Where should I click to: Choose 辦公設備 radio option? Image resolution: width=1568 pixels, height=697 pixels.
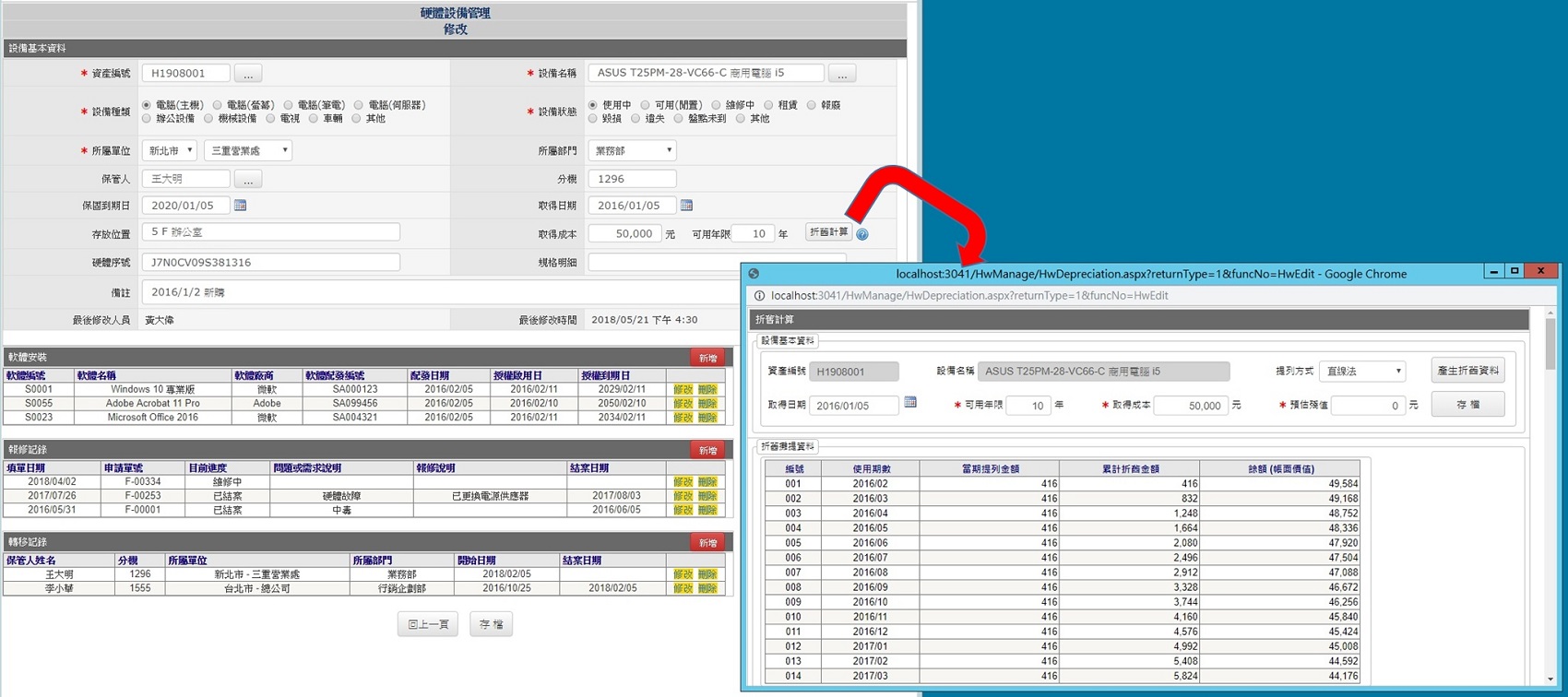tap(147, 118)
